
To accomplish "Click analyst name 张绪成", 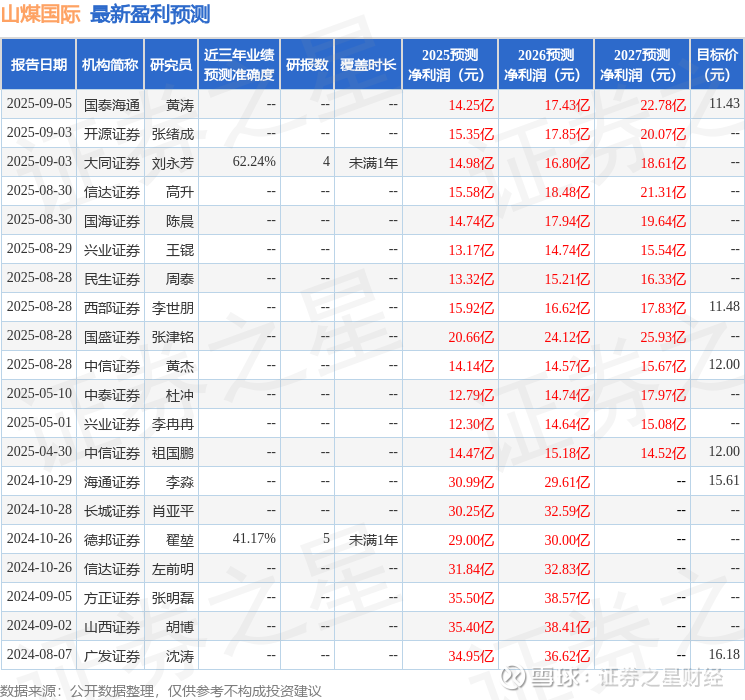I will tap(173, 134).
